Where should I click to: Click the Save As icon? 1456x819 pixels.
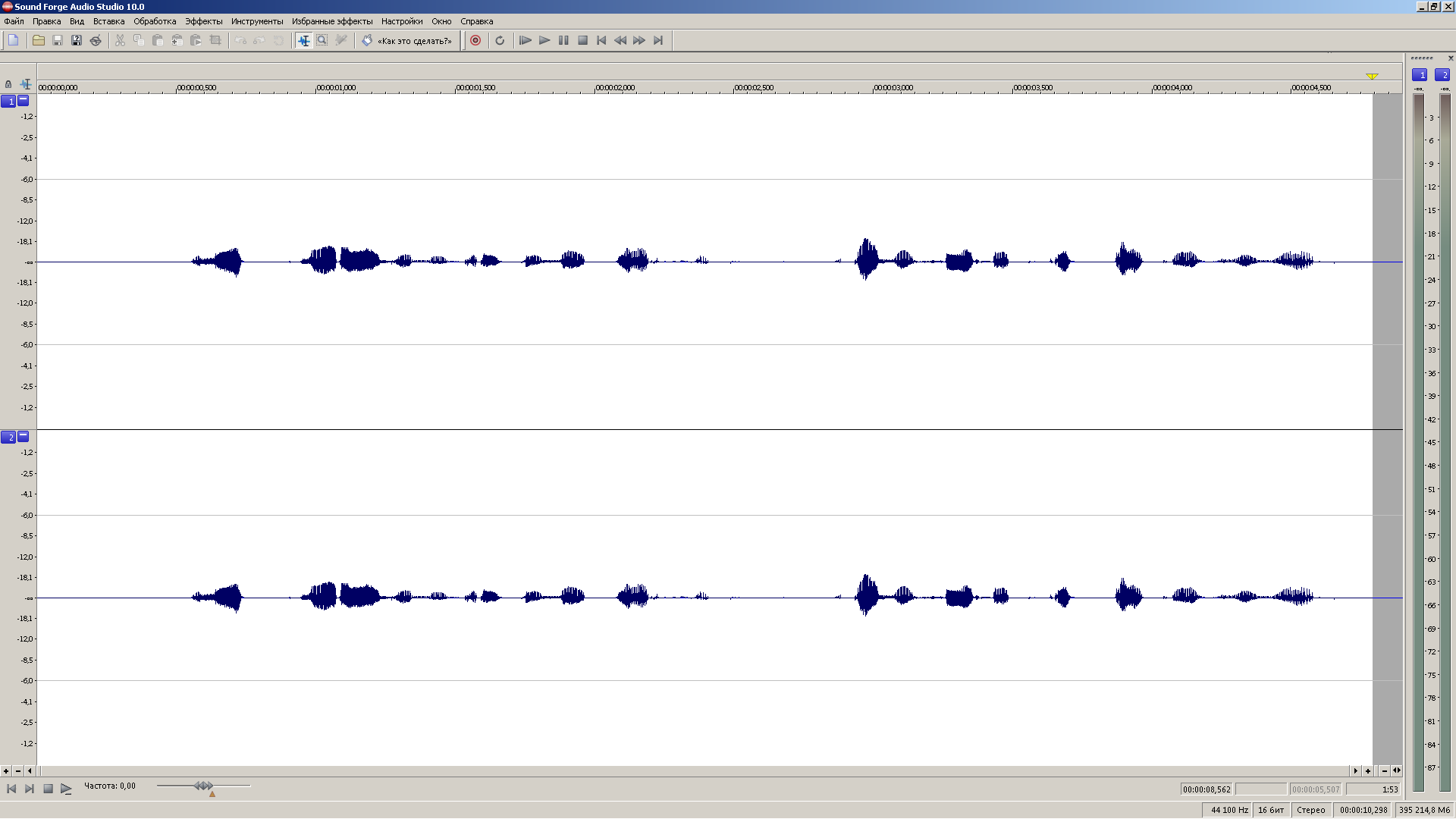[x=77, y=40]
